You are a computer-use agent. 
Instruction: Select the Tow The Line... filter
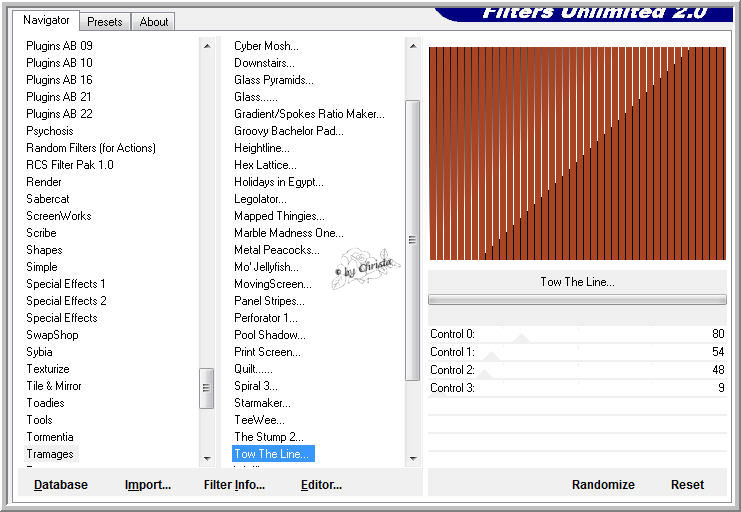point(273,454)
